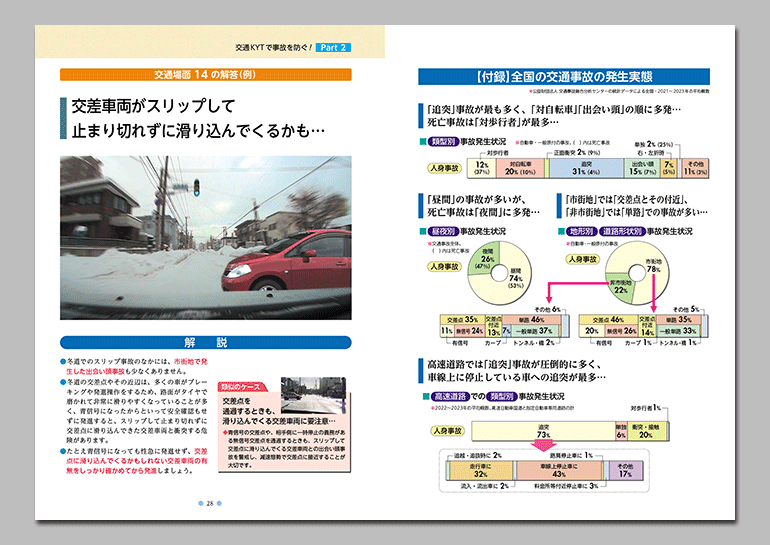Click the "一般単路 37%" bar cell
The width and height of the screenshot is (770, 545).
pyautogui.click(x=535, y=331)
